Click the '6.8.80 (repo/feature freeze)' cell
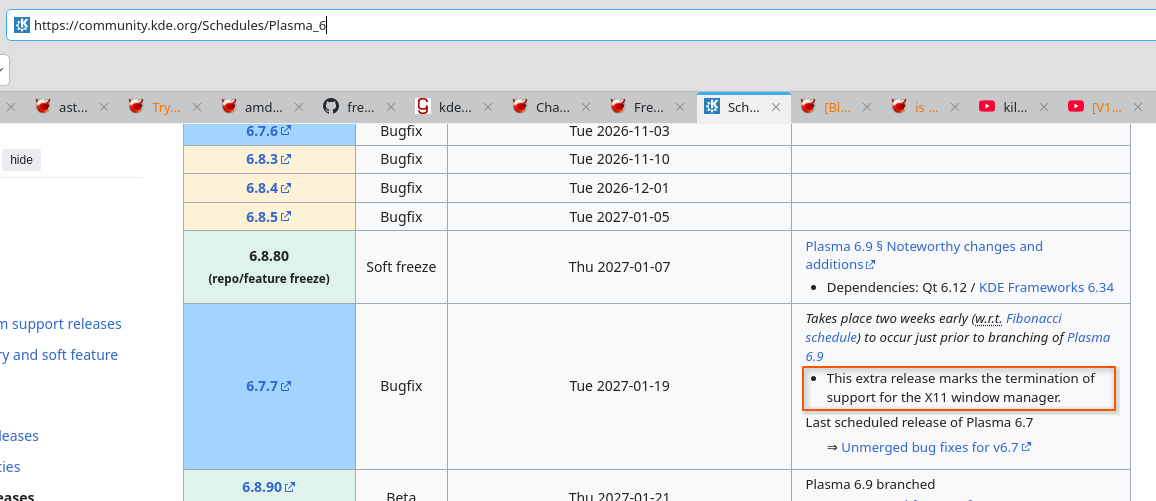Image resolution: width=1156 pixels, height=501 pixels. coord(269,267)
